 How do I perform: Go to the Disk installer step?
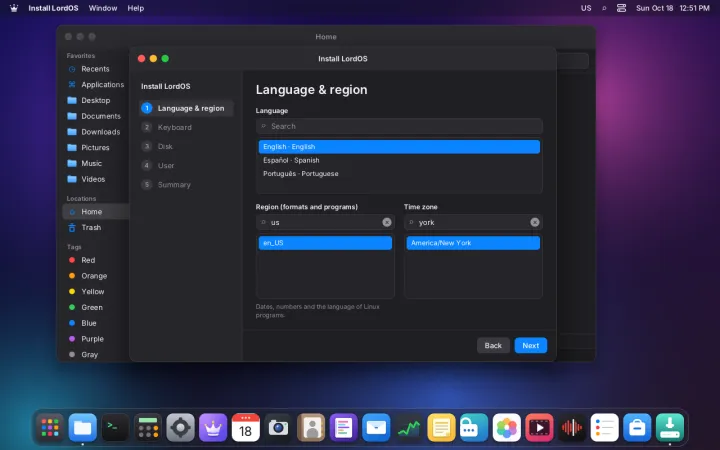(186, 146)
